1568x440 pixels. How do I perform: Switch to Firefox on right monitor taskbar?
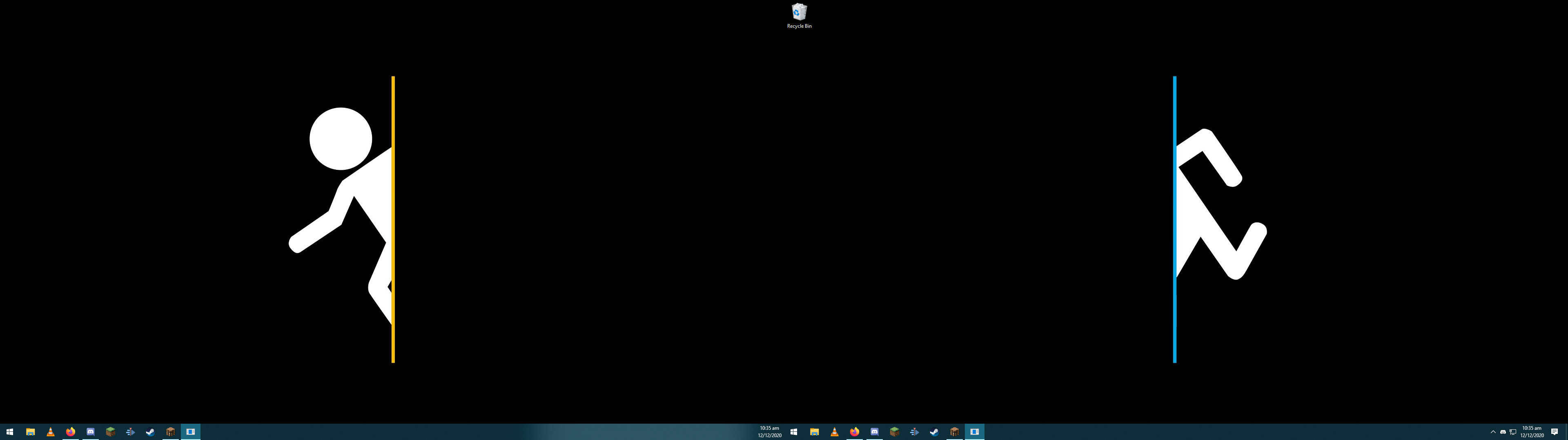854,432
